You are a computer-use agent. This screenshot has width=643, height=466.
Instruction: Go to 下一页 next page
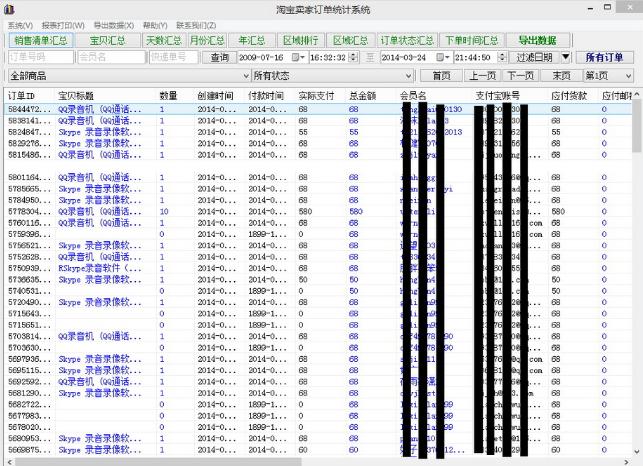click(x=520, y=76)
